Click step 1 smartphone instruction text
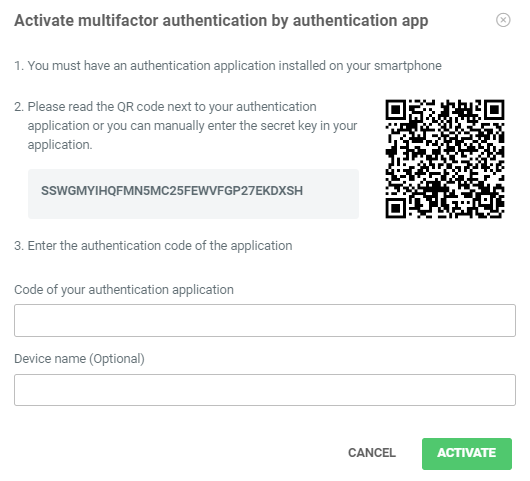This screenshot has width=530, height=481. [228, 66]
